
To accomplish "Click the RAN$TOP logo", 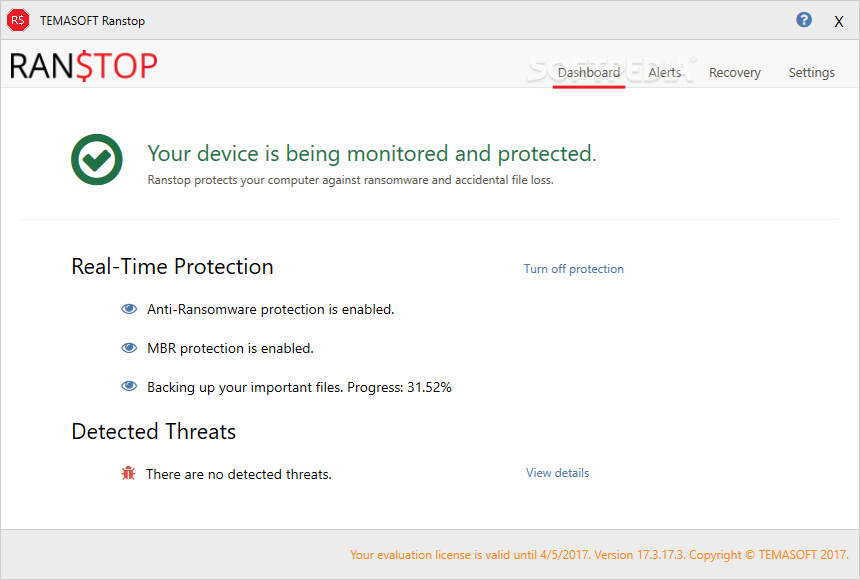I will click(x=83, y=66).
